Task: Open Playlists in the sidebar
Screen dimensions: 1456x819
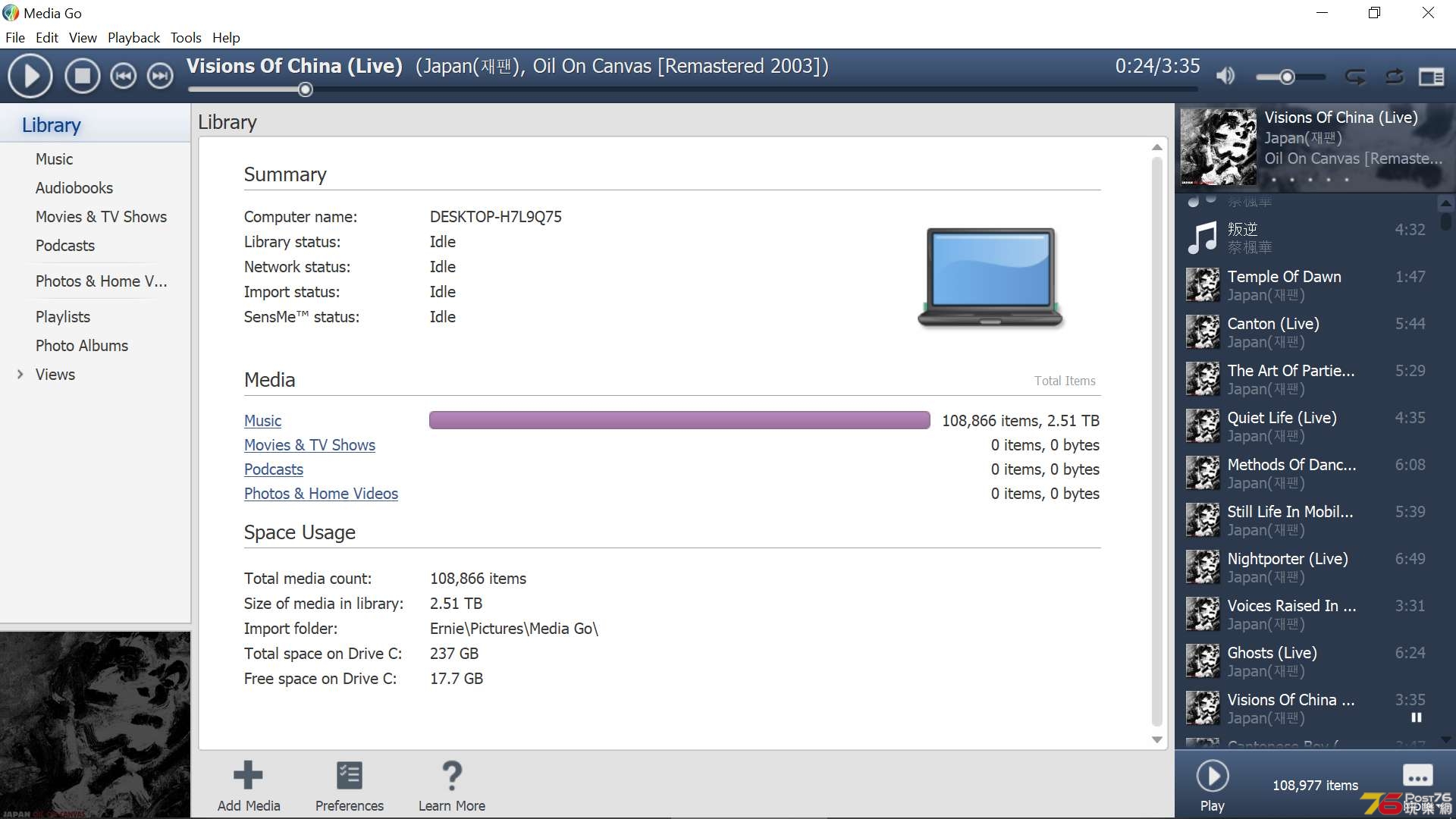Action: pos(63,317)
